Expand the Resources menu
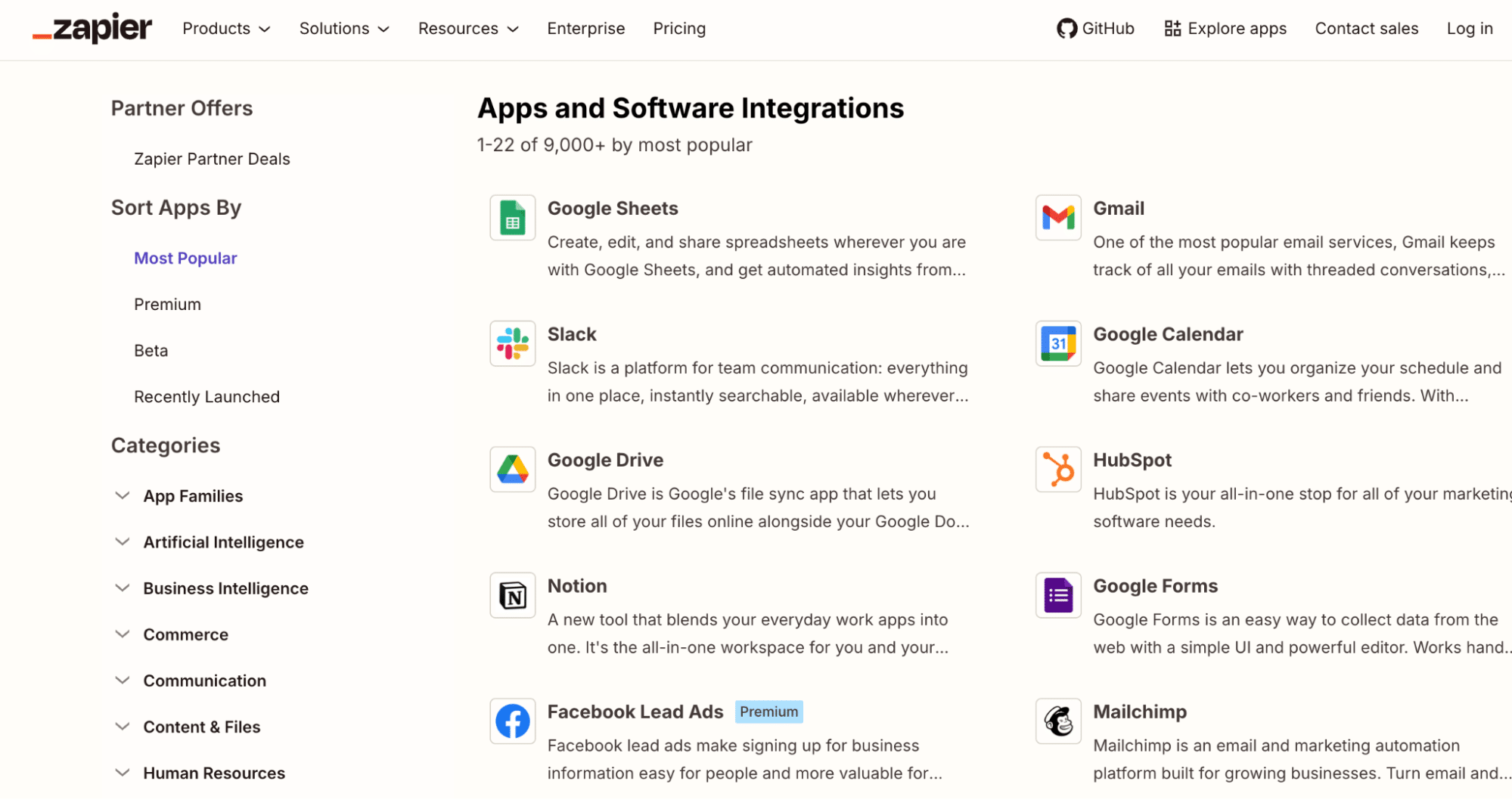This screenshot has width=1512, height=800. pyautogui.click(x=468, y=29)
